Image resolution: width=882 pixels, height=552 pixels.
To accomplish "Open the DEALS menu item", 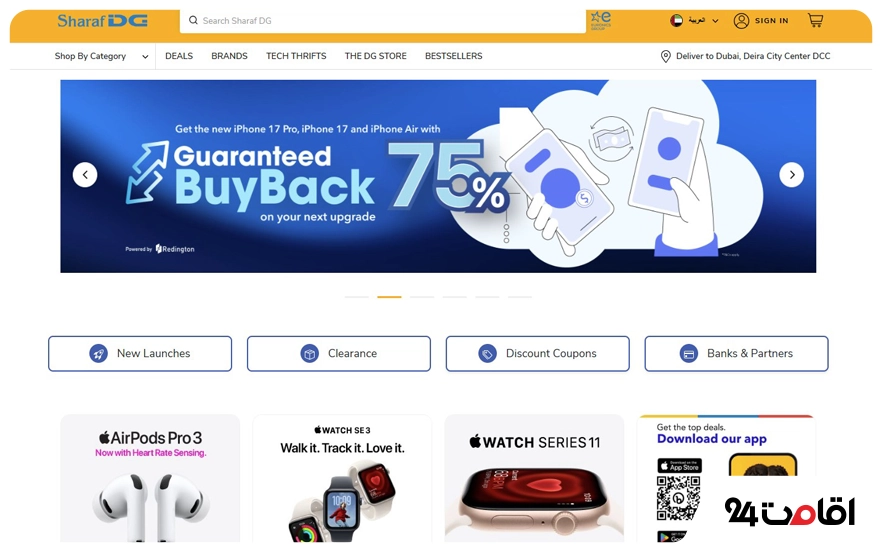I will [179, 56].
